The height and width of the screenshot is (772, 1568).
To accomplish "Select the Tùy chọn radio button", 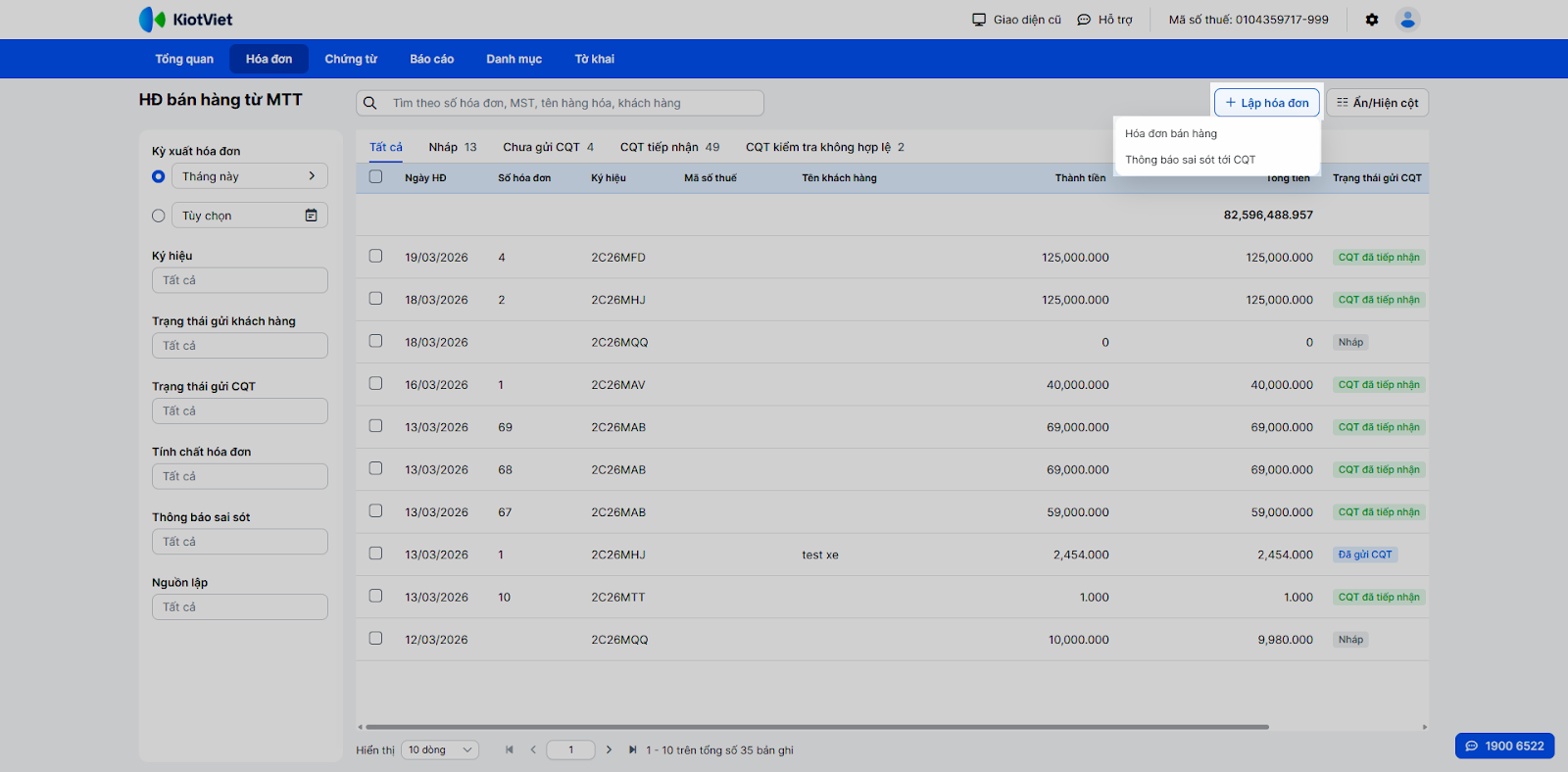I will point(159,216).
